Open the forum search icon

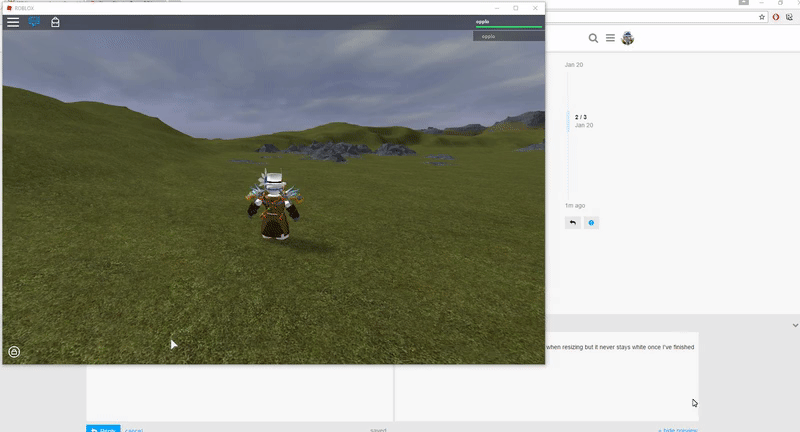pyautogui.click(x=593, y=38)
